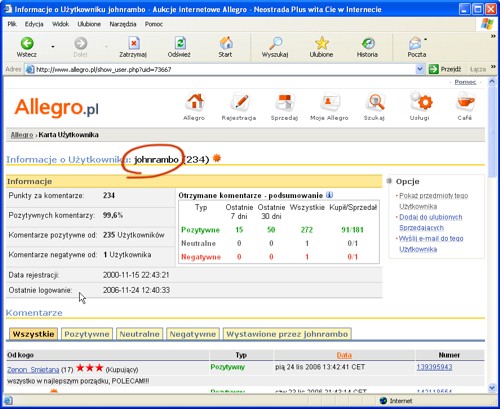
Task: Open the Zenon_Smietana user link
Action: tap(33, 370)
